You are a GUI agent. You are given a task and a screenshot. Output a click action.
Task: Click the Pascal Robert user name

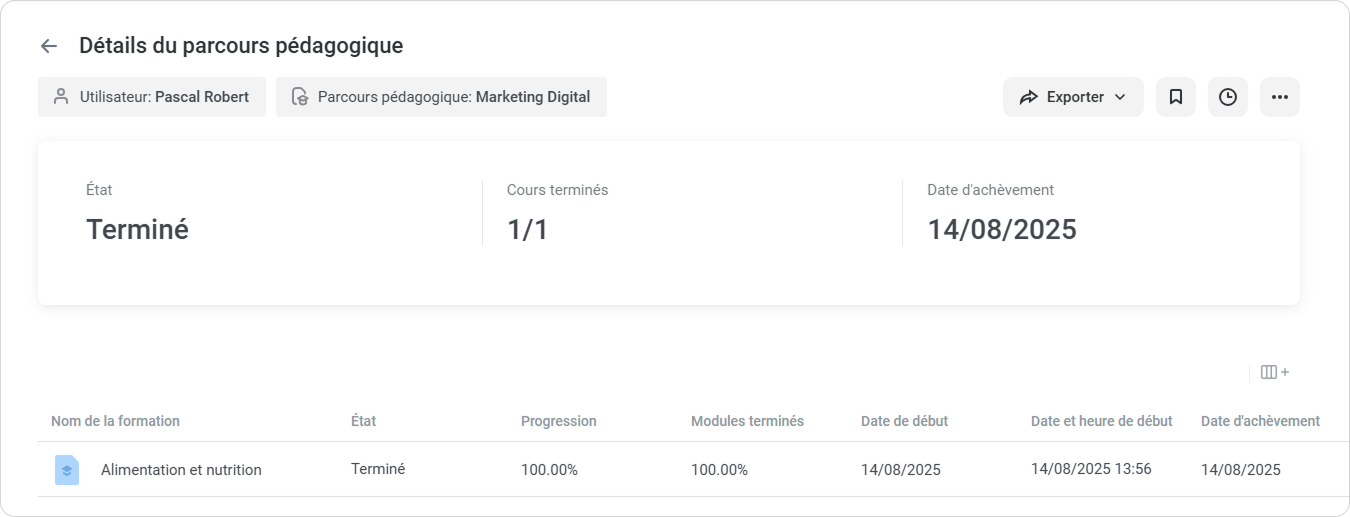point(202,97)
